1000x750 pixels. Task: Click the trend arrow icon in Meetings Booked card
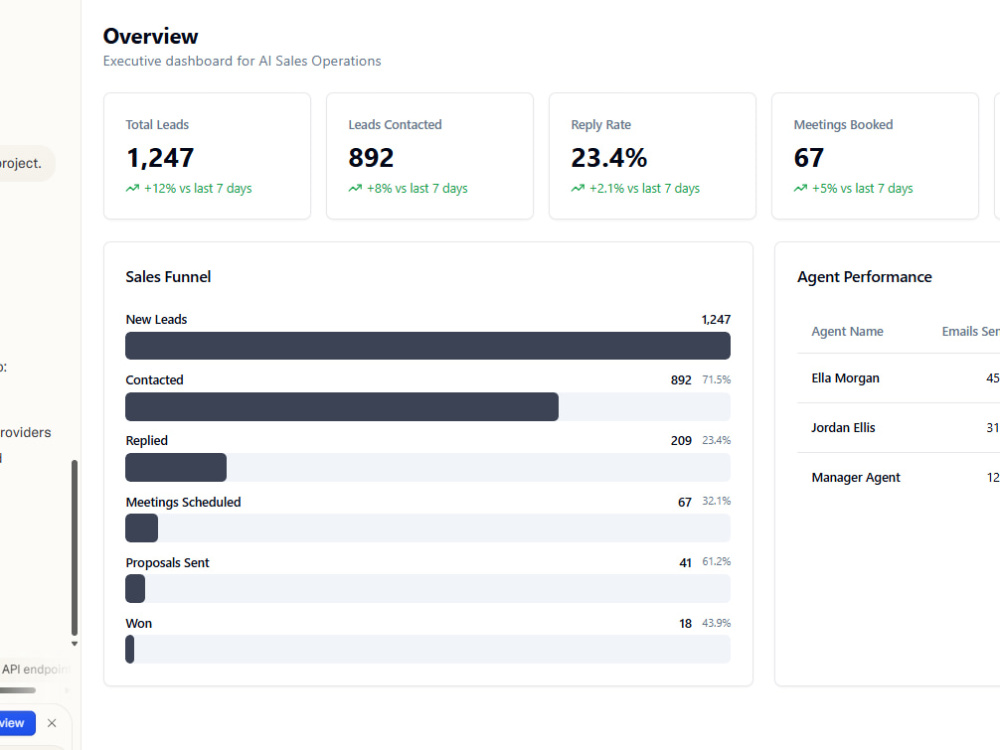tap(800, 188)
